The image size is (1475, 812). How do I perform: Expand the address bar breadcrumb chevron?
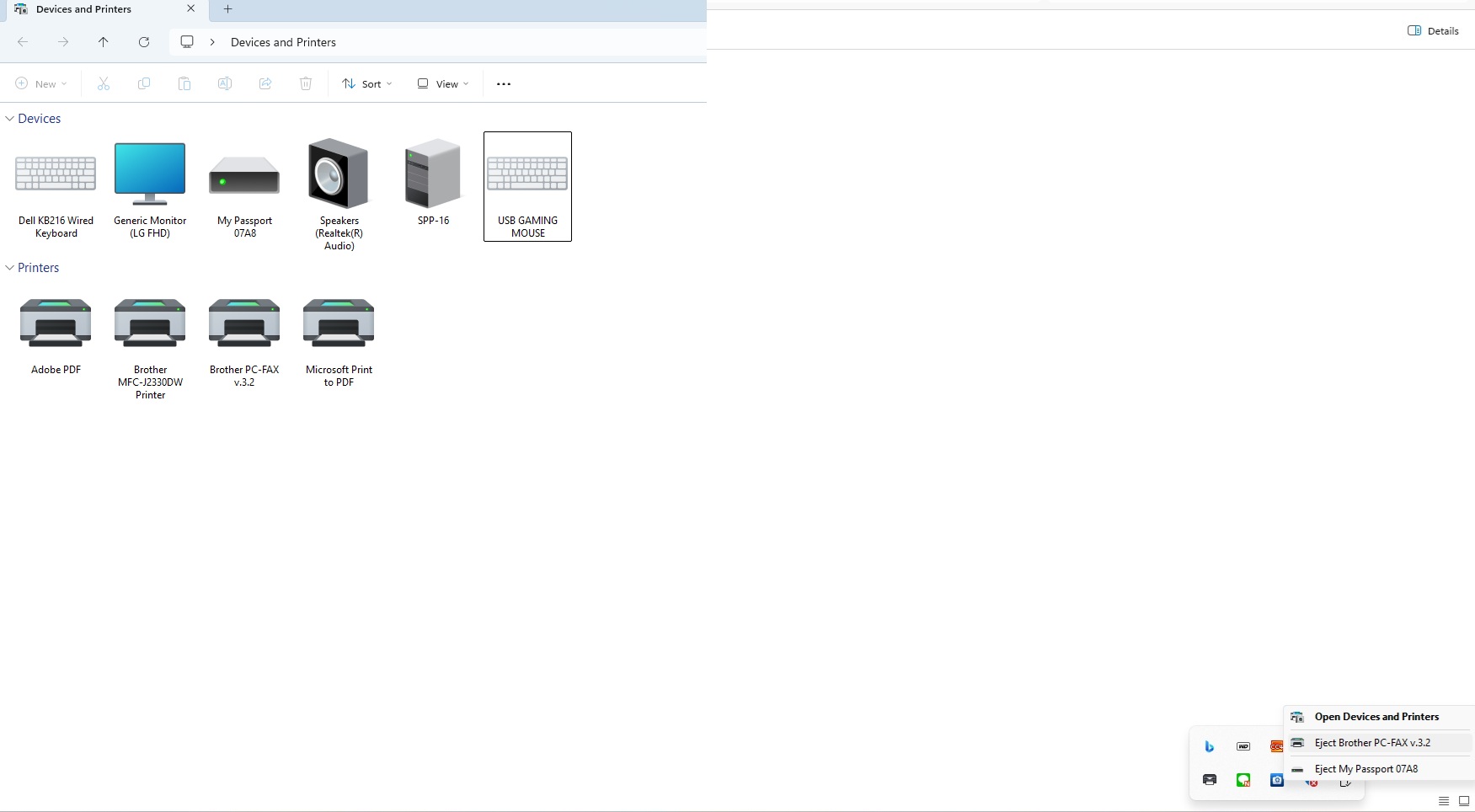pyautogui.click(x=212, y=42)
